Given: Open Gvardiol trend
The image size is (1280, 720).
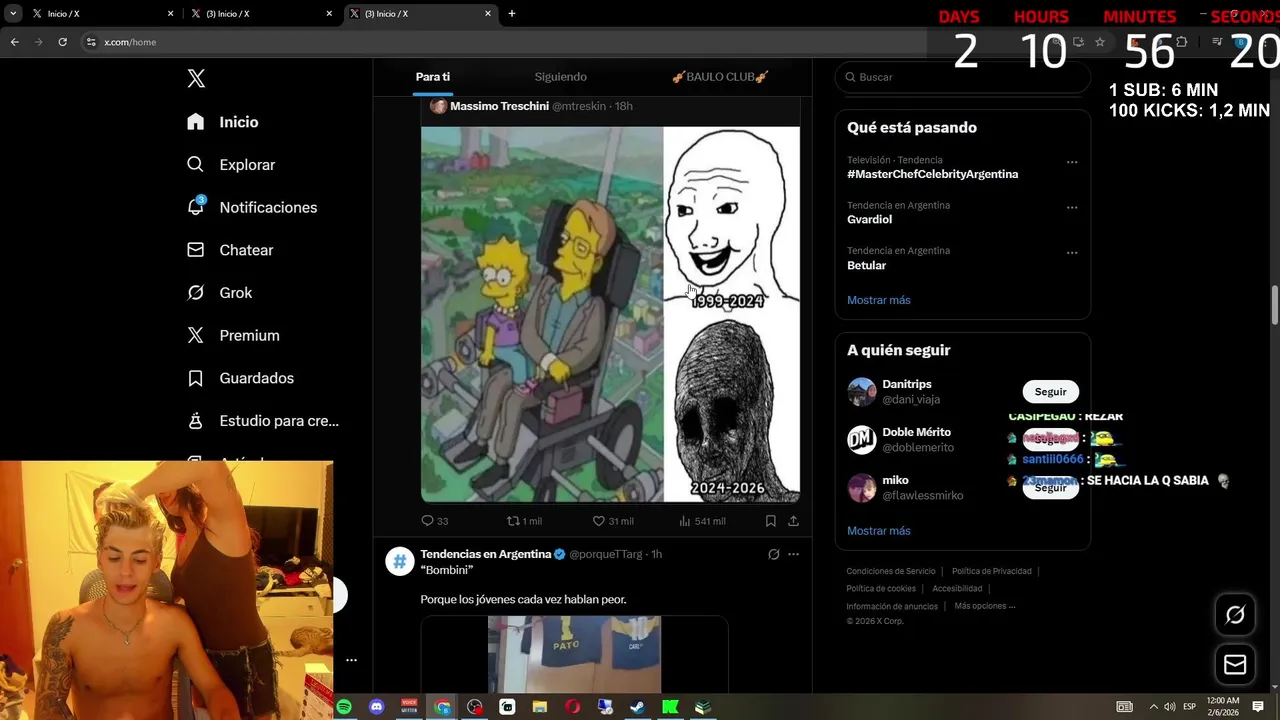Looking at the screenshot, I should point(869,220).
